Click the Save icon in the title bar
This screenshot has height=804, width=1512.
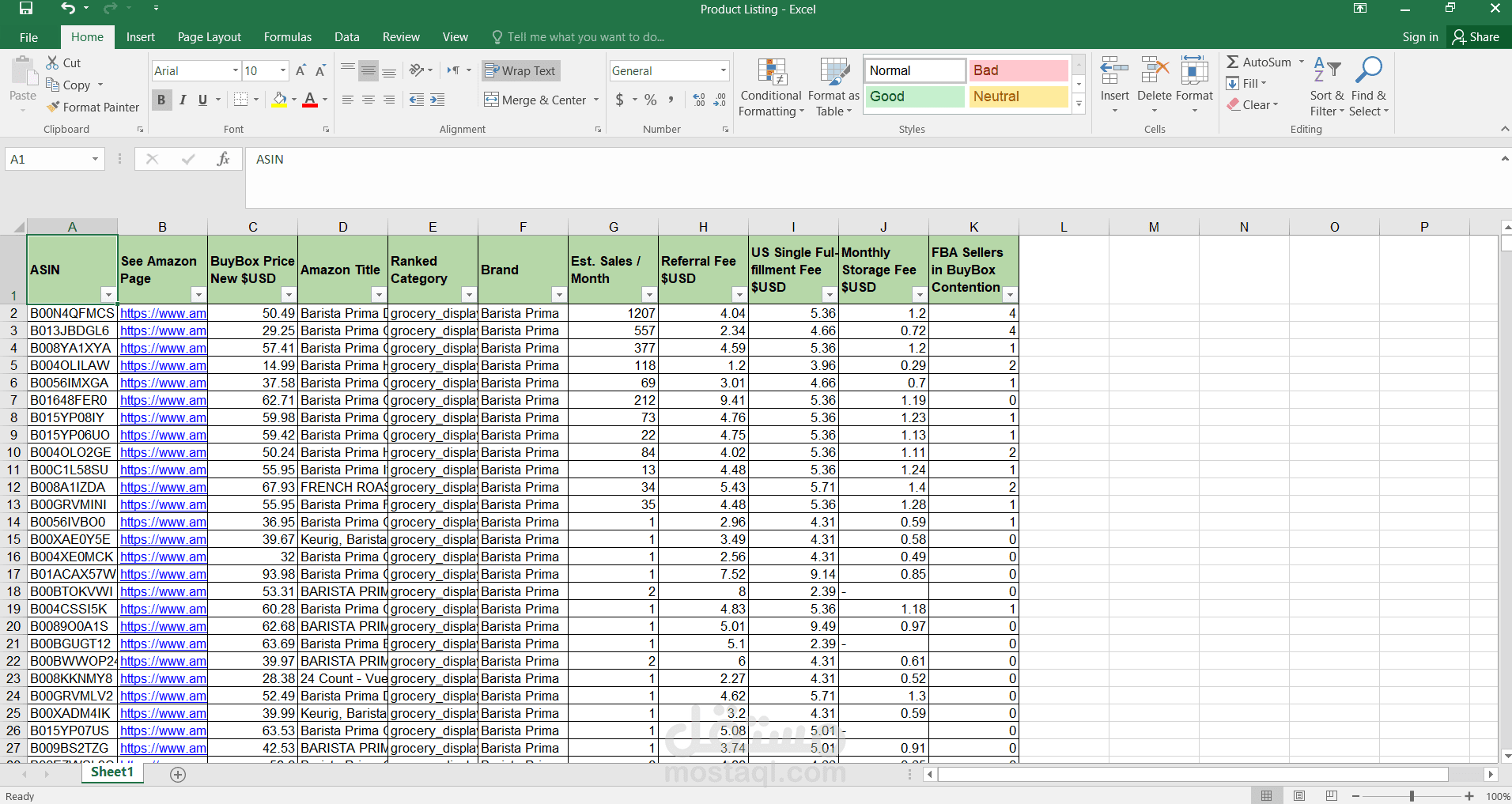coord(26,9)
